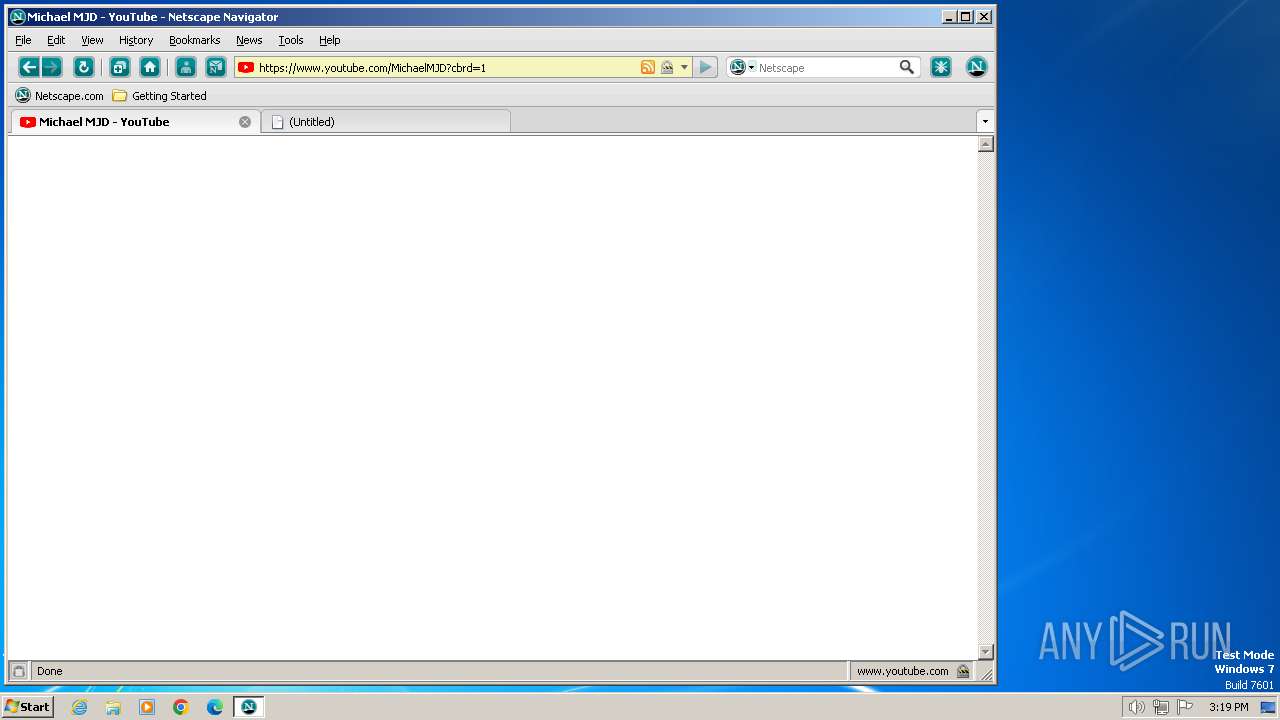Image resolution: width=1280 pixels, height=720 pixels.
Task: Select the Netscape Navigator taskbar button
Action: [x=249, y=707]
